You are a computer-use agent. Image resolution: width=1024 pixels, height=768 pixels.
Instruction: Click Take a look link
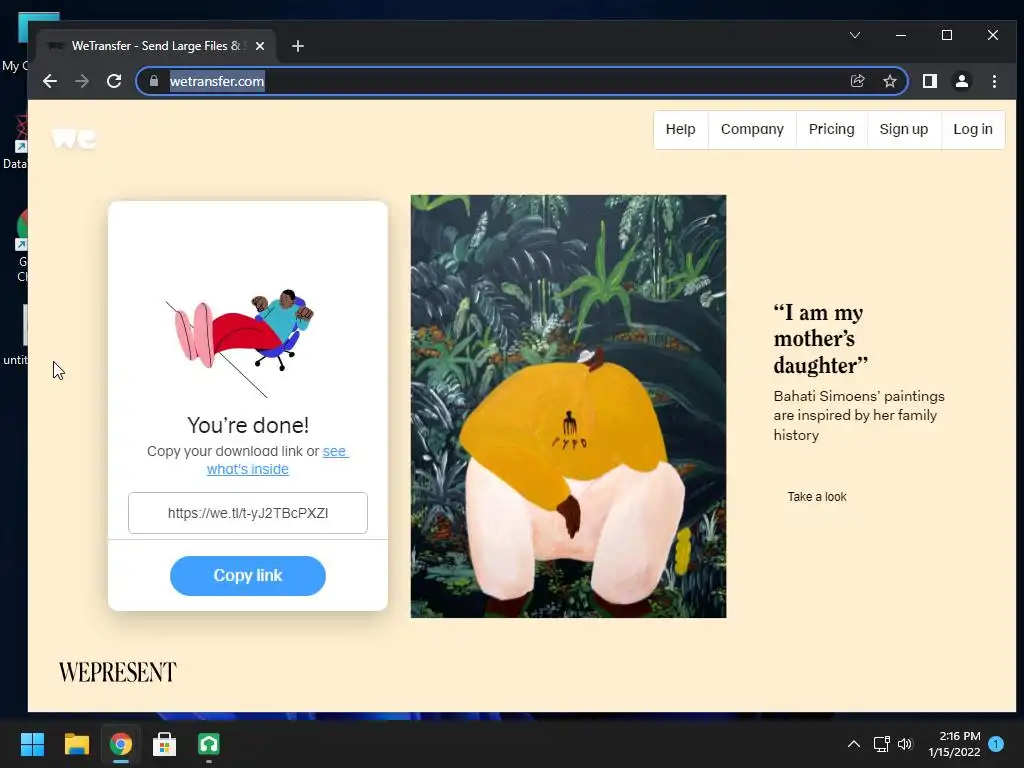point(816,496)
